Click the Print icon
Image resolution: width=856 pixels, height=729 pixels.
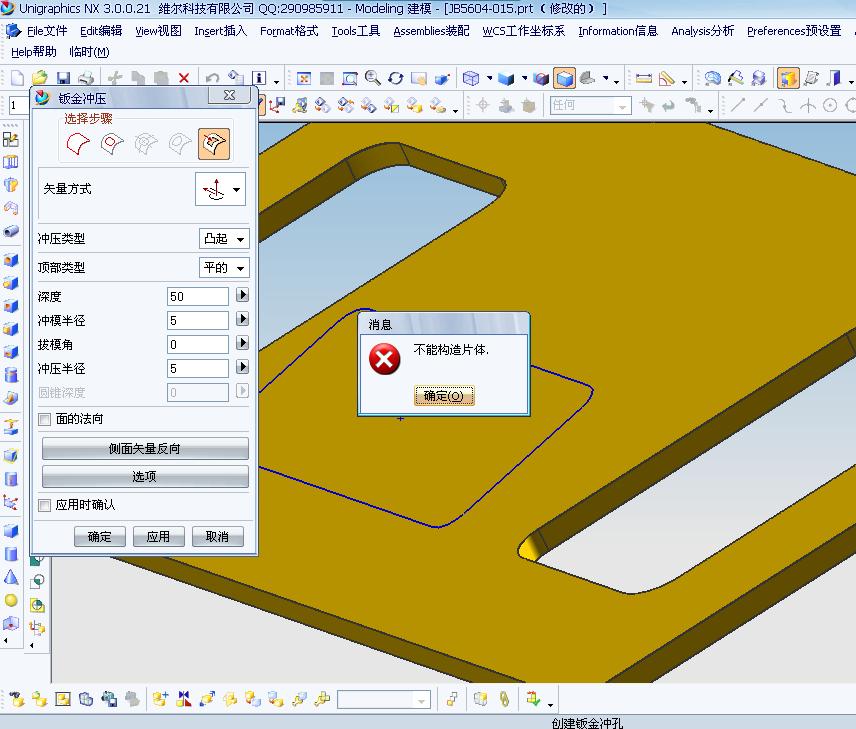click(86, 78)
